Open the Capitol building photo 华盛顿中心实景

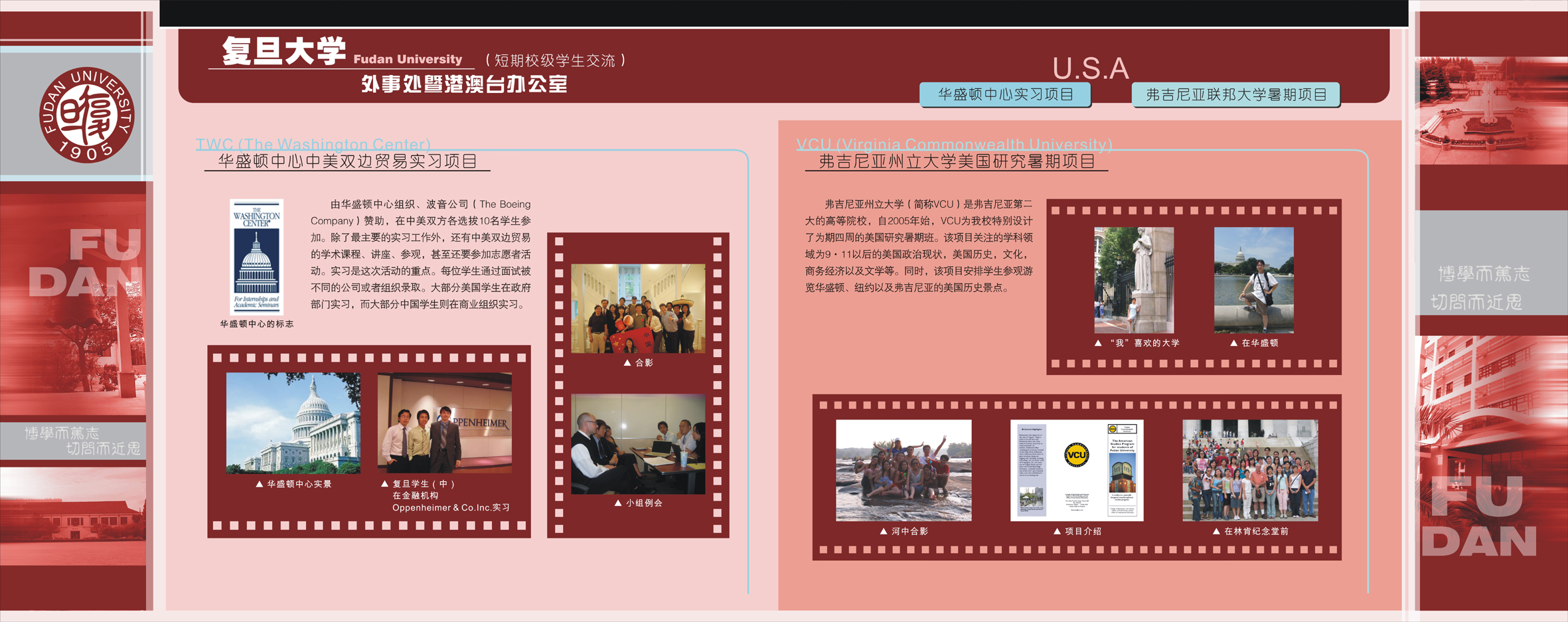pyautogui.click(x=293, y=423)
